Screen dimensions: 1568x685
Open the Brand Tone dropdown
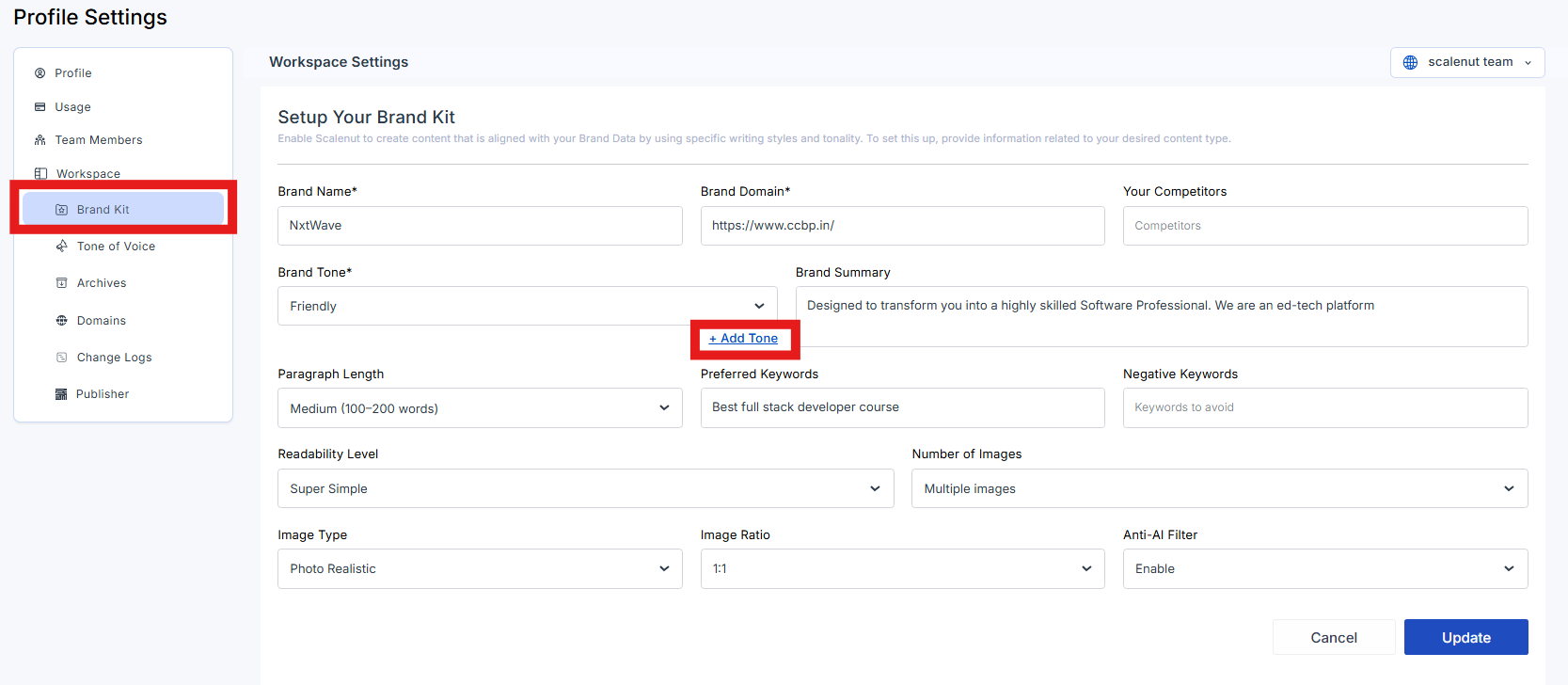pos(527,306)
